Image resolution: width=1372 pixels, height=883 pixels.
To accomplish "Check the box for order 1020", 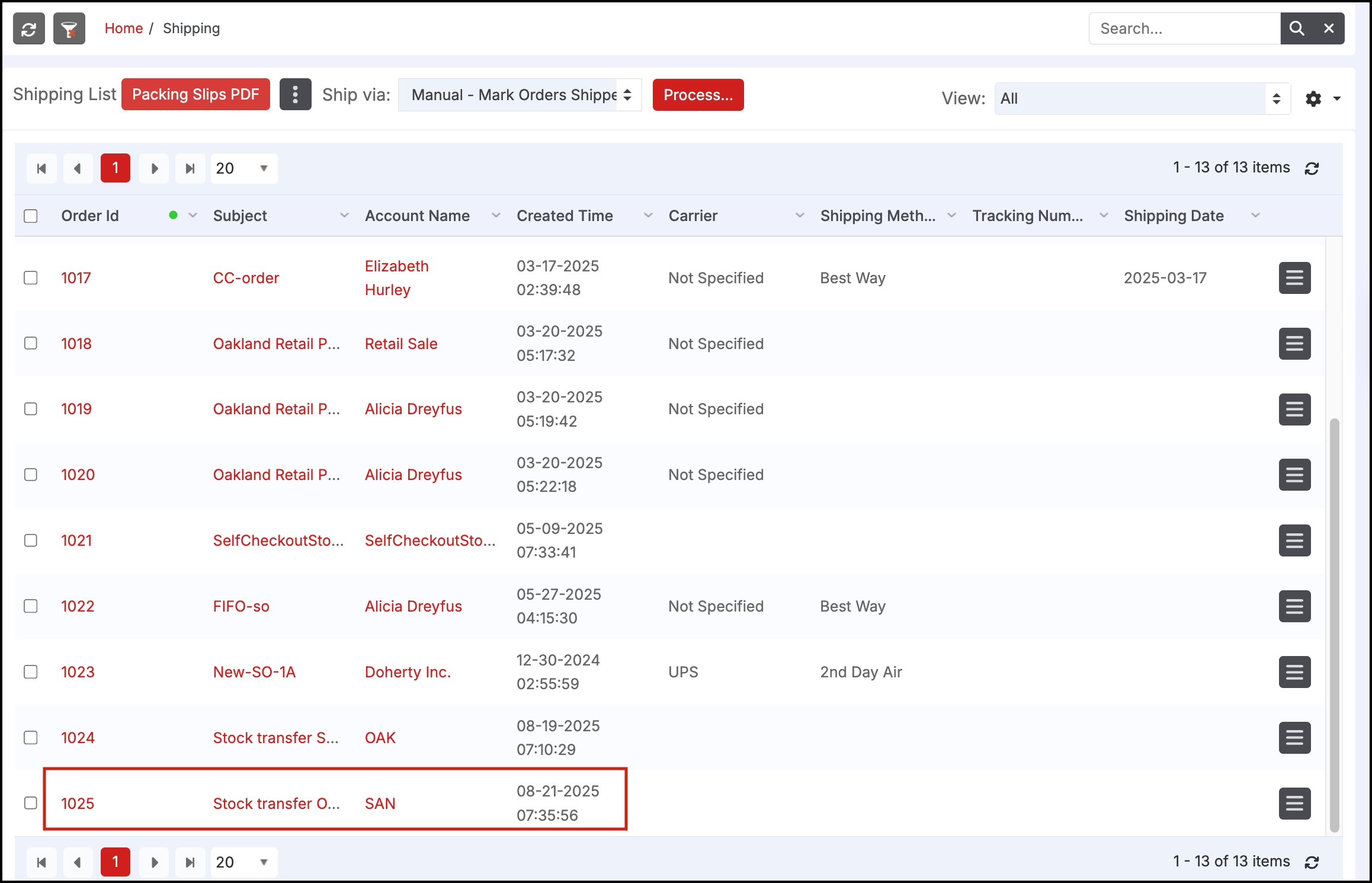I will 31,475.
